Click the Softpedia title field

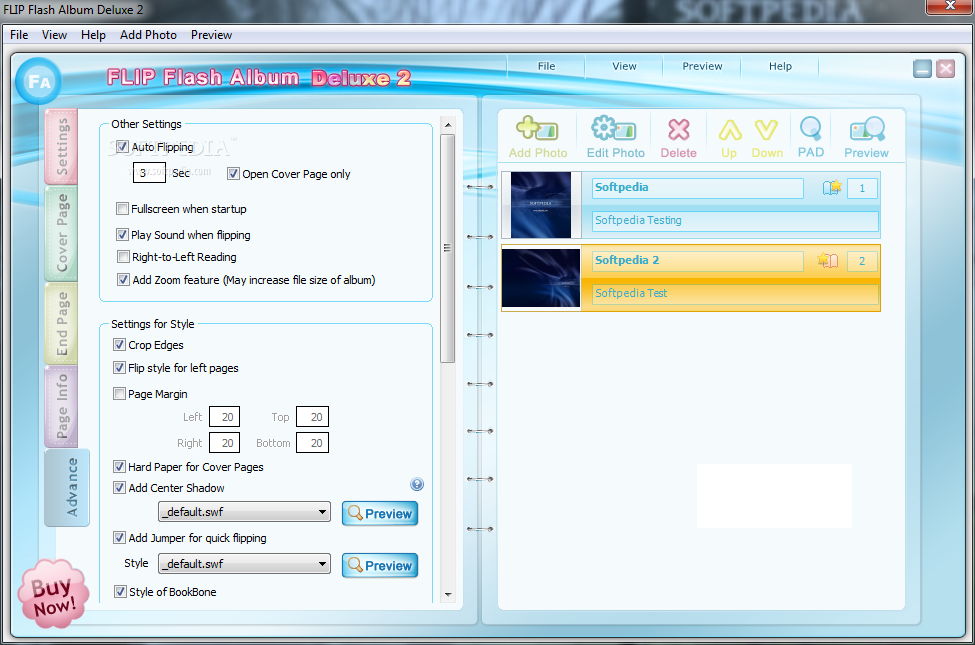tap(698, 188)
